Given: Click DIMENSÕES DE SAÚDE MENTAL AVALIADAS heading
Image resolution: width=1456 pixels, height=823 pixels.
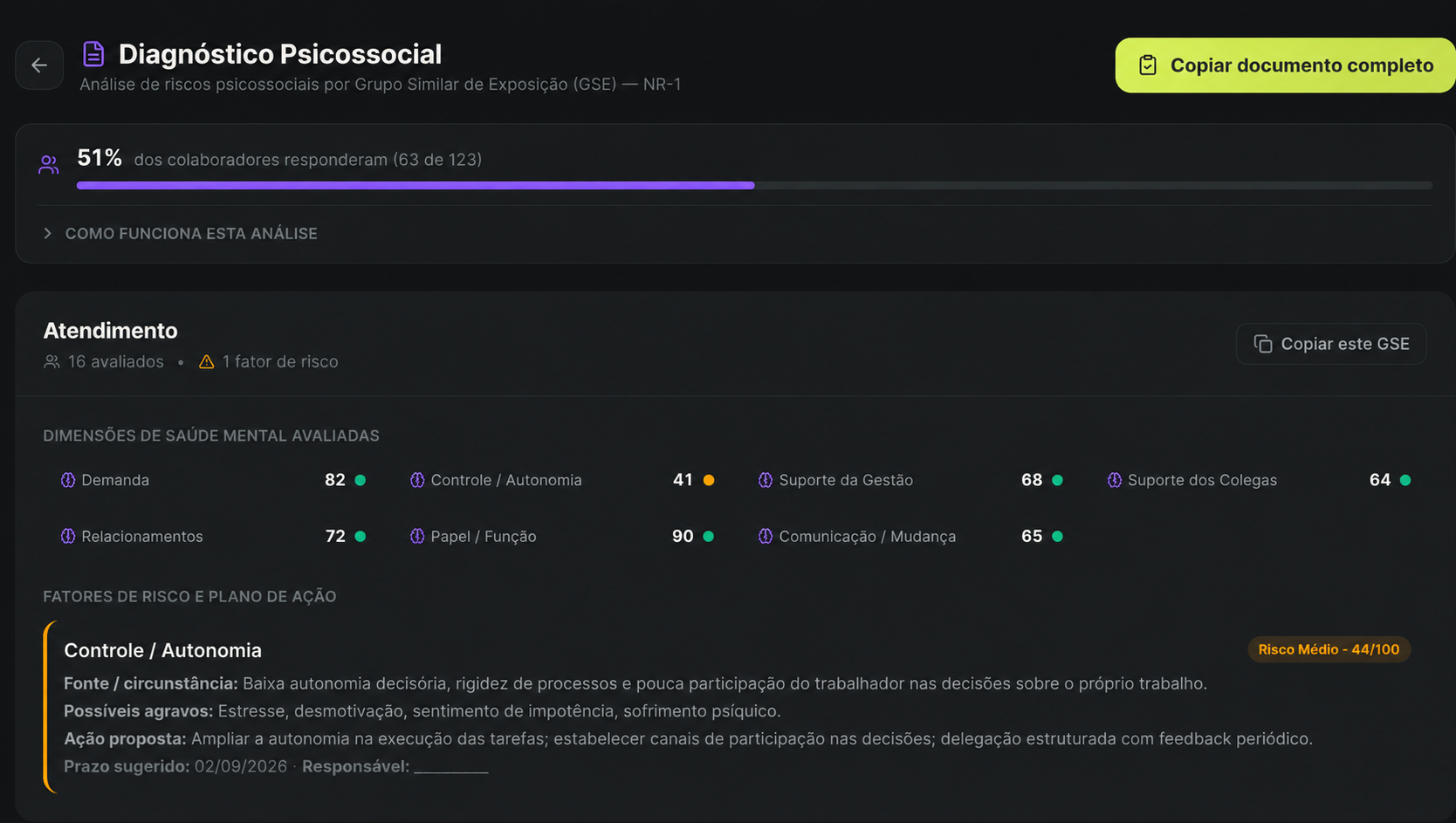Looking at the screenshot, I should (x=211, y=436).
